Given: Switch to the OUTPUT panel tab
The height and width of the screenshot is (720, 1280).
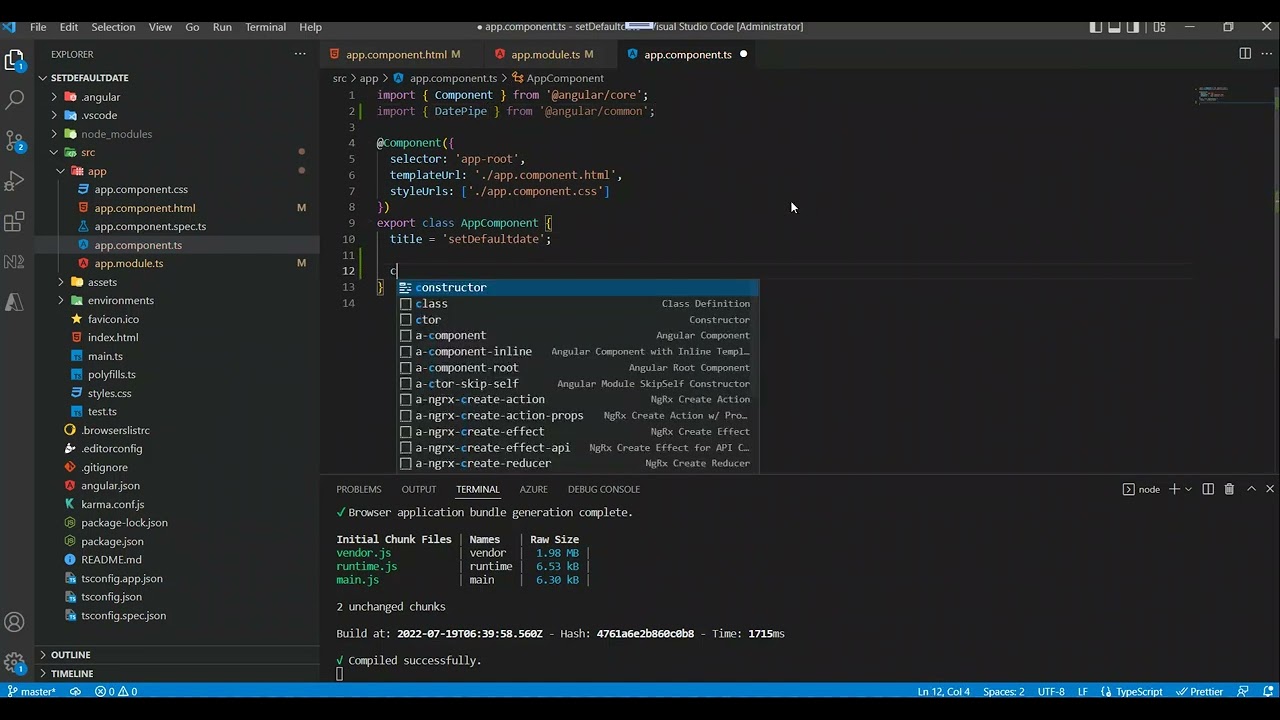Looking at the screenshot, I should click(x=418, y=489).
